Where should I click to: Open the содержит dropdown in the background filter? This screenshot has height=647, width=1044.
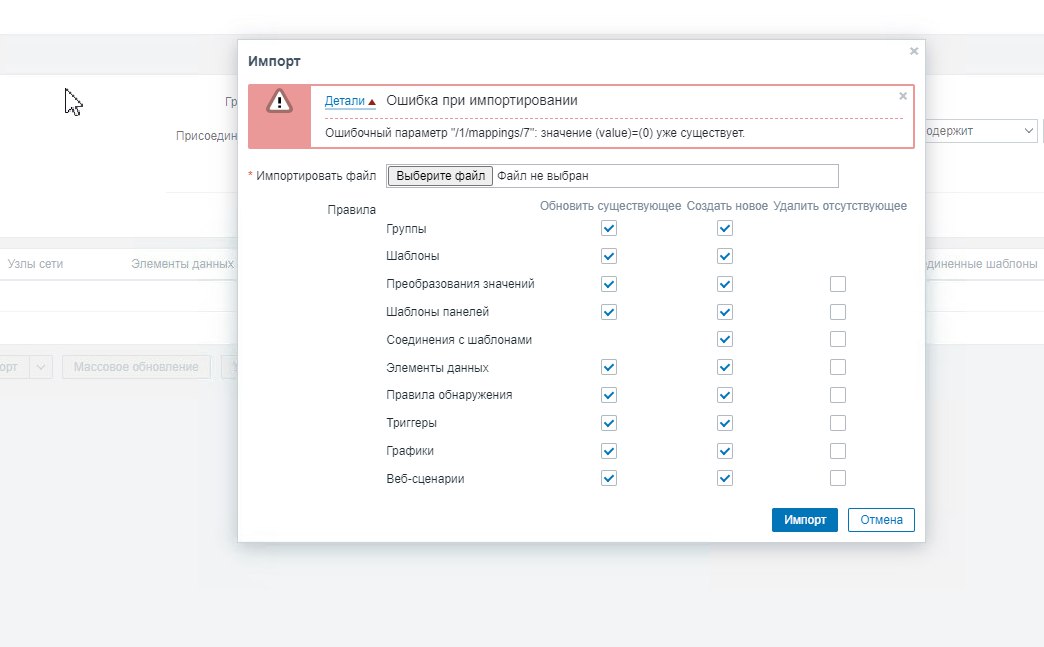(x=978, y=131)
